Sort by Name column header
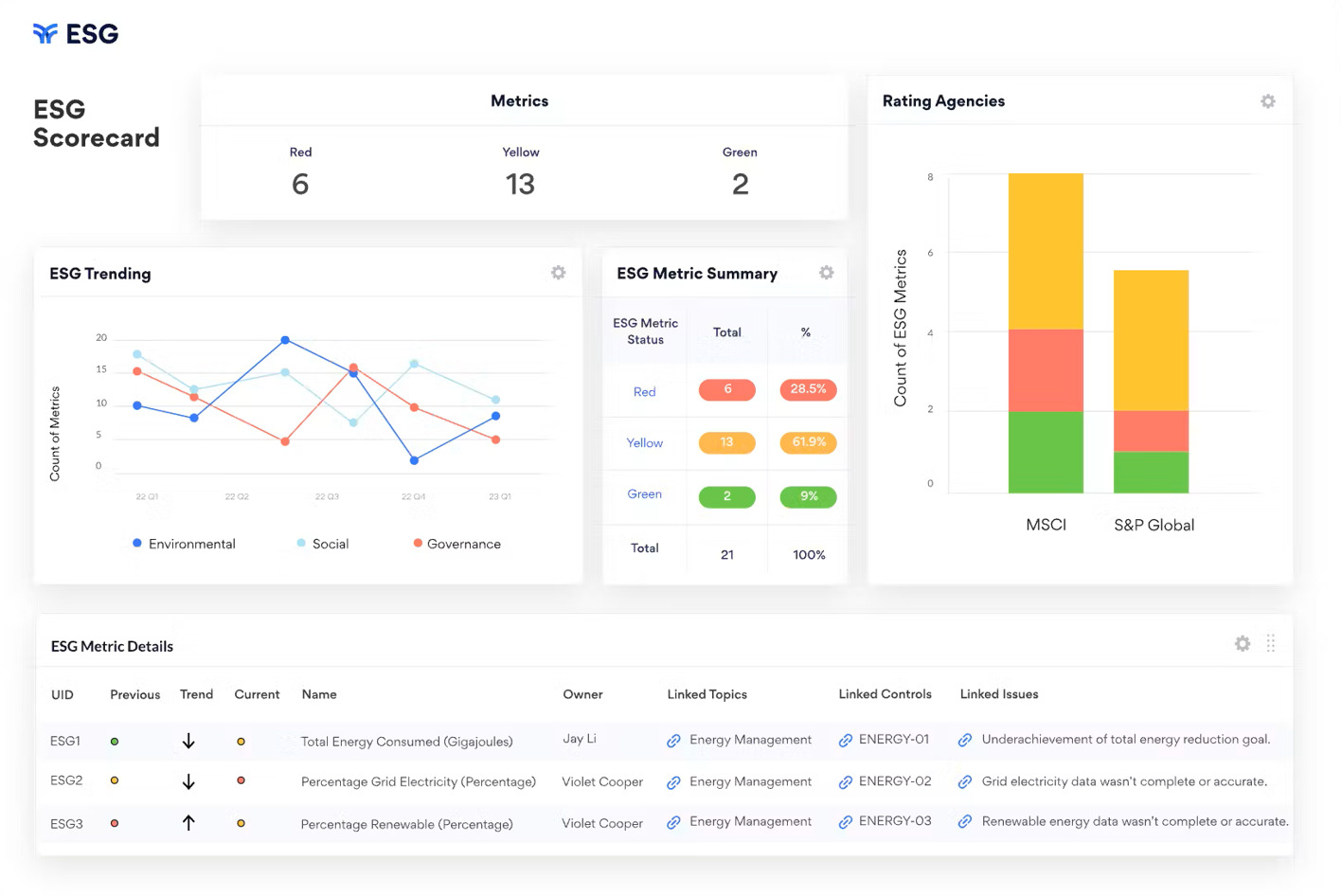Screen dimensions: 1342x896 click(319, 694)
